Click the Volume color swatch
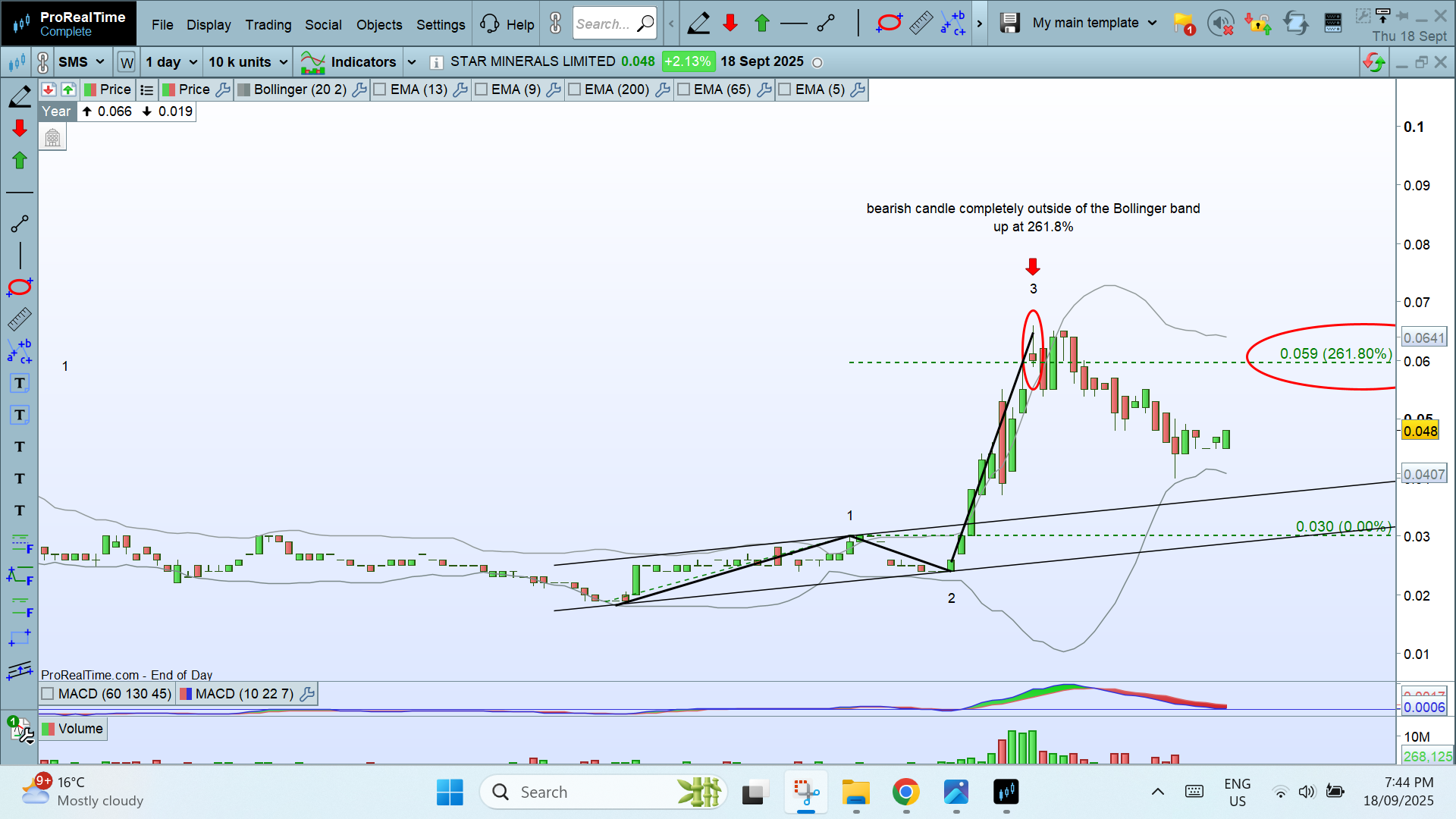This screenshot has width=1456, height=819. [x=49, y=729]
